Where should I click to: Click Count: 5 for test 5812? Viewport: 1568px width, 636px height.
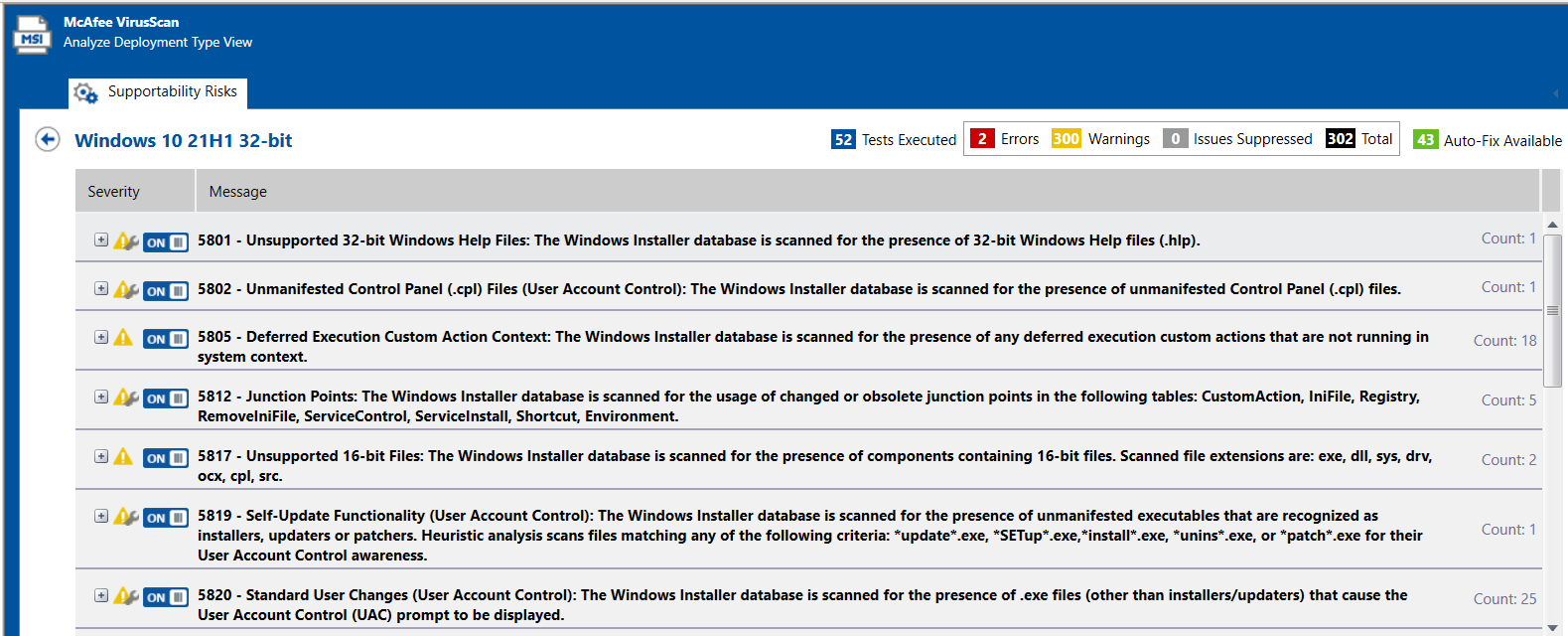point(1508,400)
